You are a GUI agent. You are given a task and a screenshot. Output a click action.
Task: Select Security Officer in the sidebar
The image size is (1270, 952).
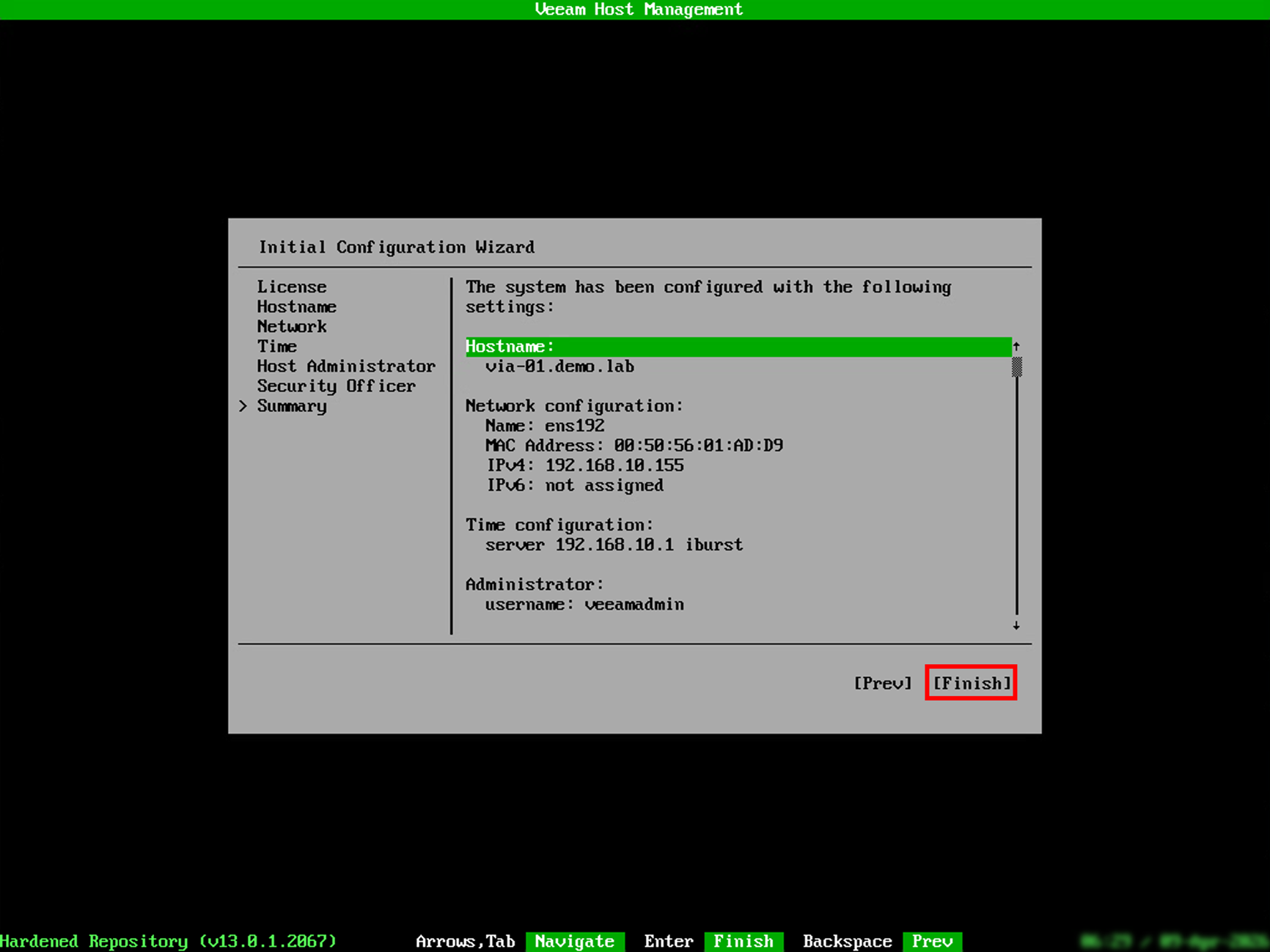[337, 385]
